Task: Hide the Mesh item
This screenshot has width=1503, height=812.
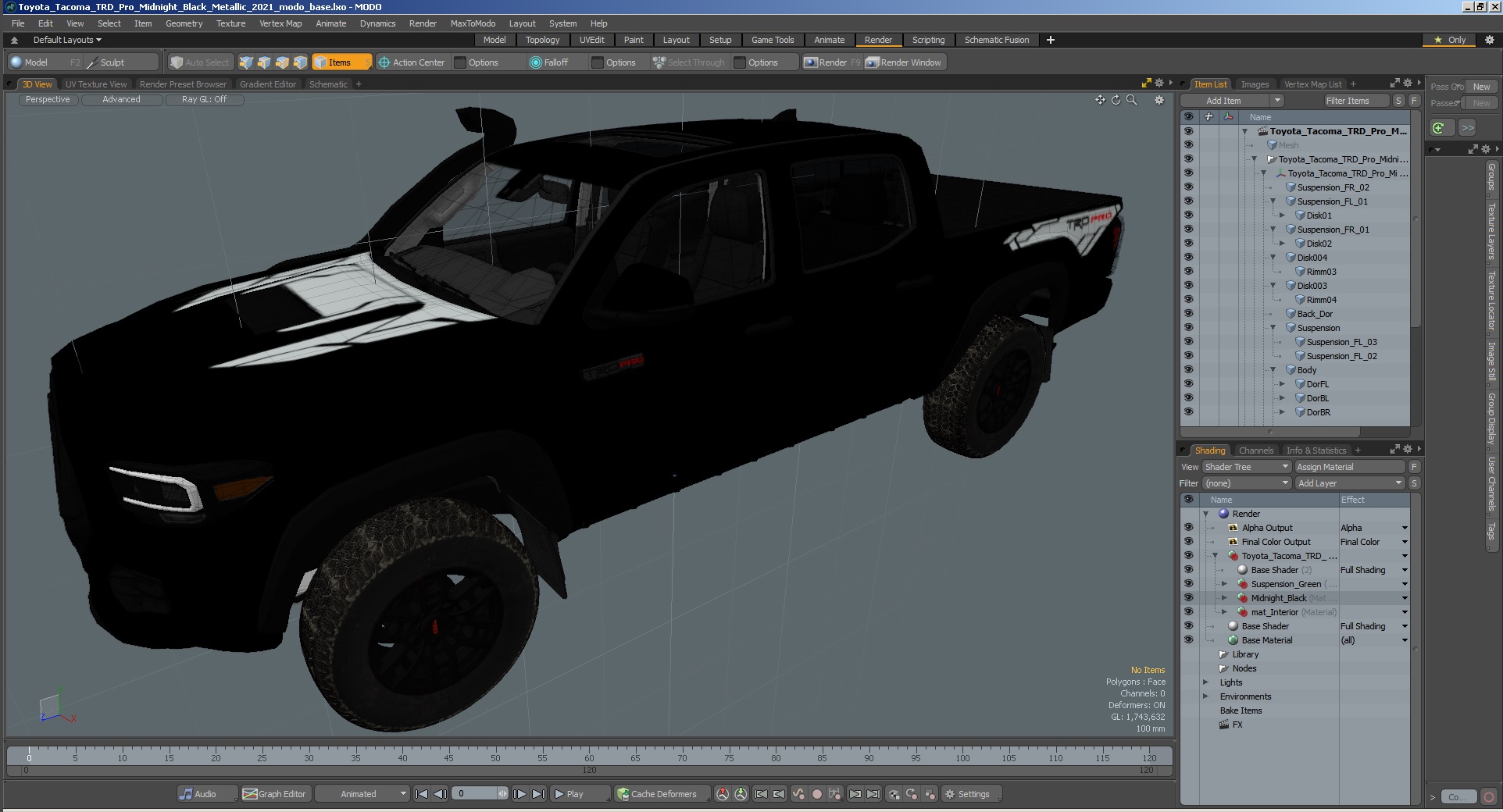Action: point(1188,145)
